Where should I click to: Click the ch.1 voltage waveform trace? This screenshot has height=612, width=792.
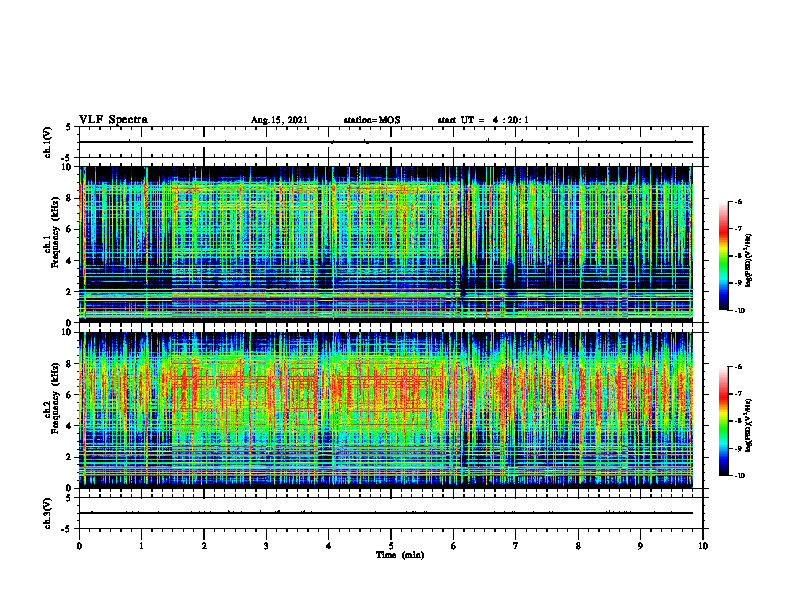pyautogui.click(x=386, y=142)
